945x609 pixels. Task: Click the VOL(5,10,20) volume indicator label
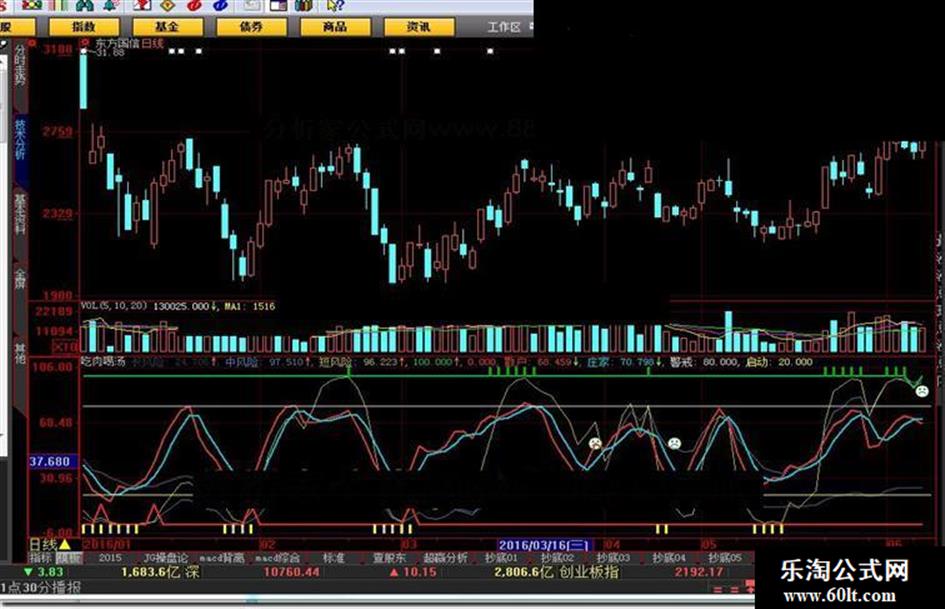114,306
